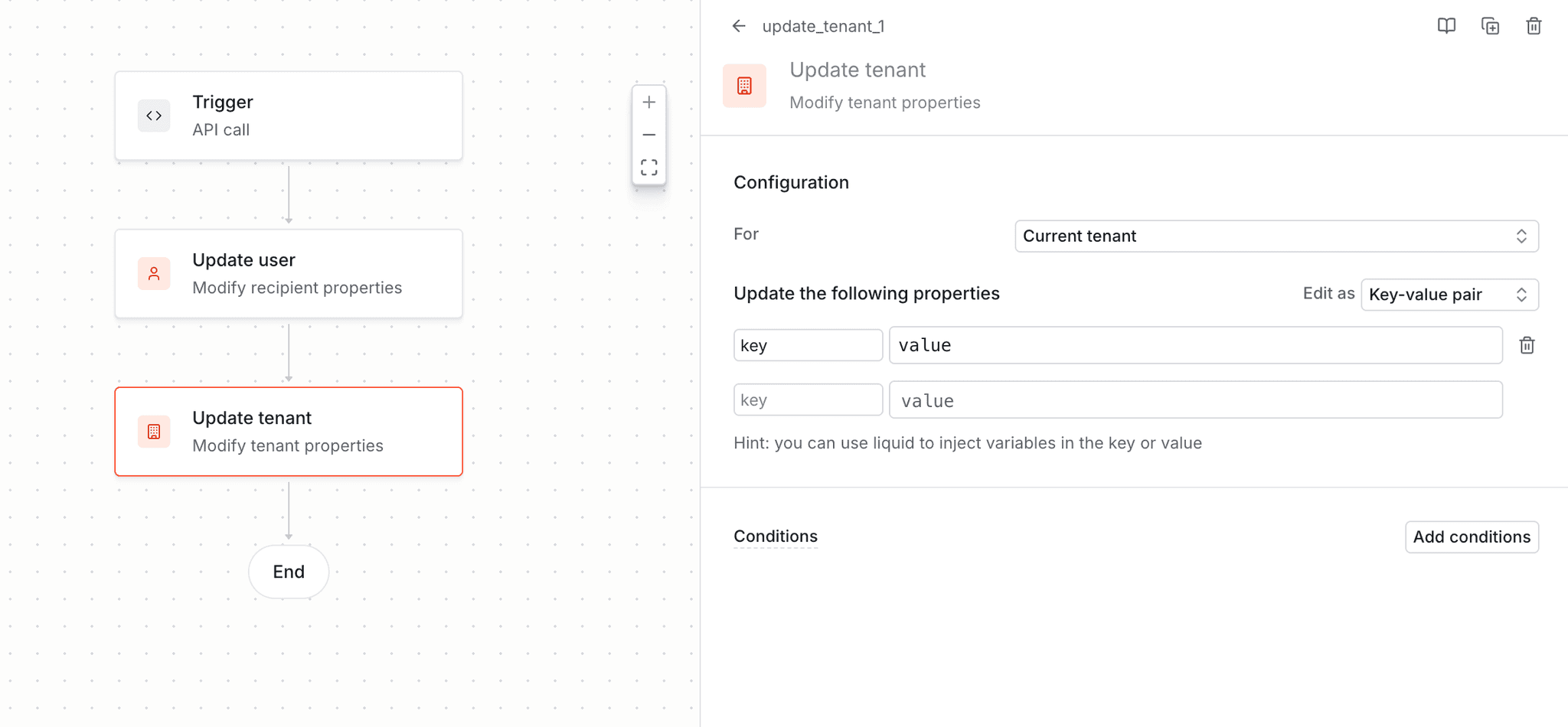Select the Update user node

(x=289, y=273)
